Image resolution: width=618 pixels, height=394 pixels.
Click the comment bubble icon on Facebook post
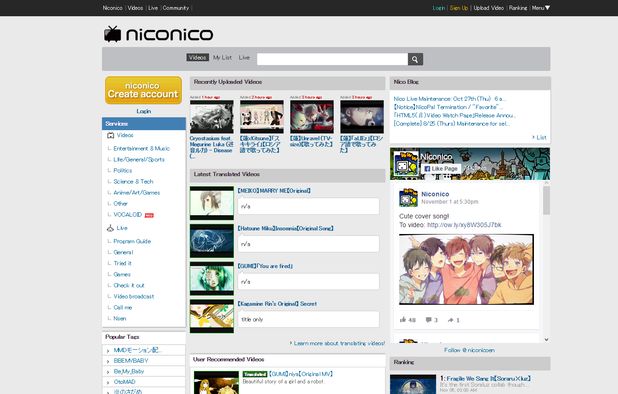(428, 320)
